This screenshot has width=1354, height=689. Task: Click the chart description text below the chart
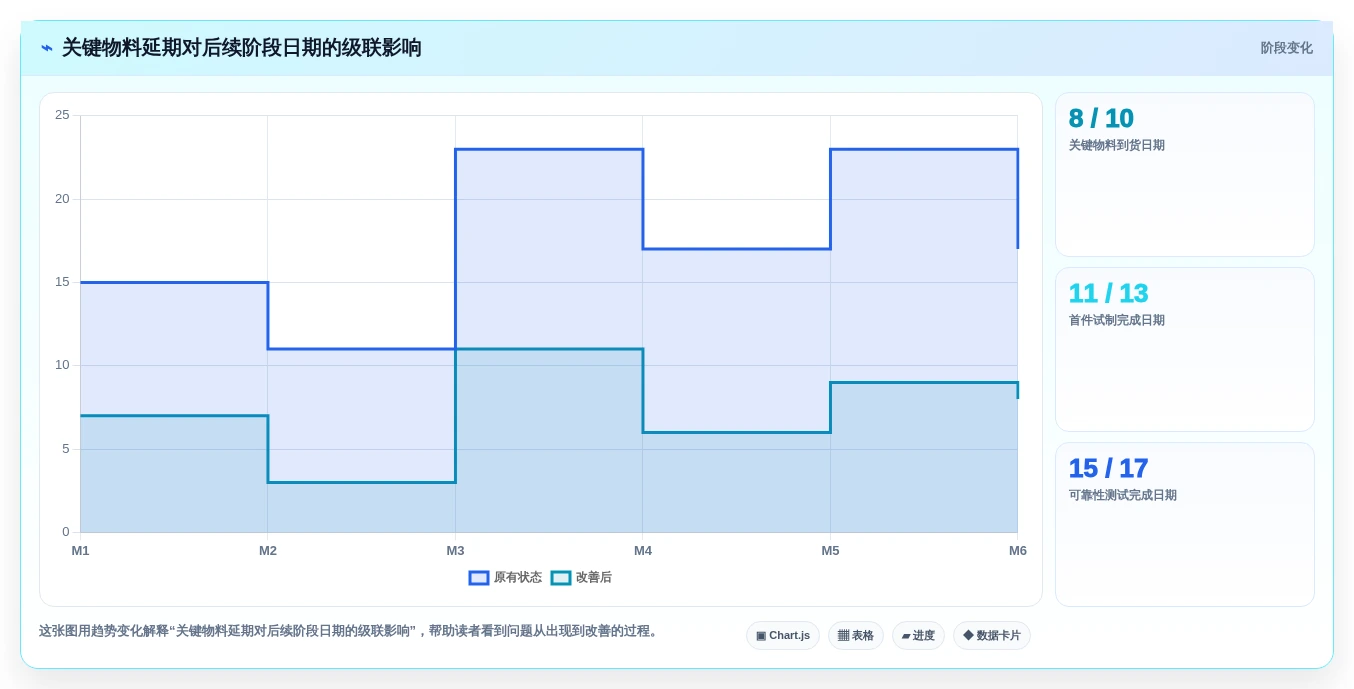tap(350, 631)
